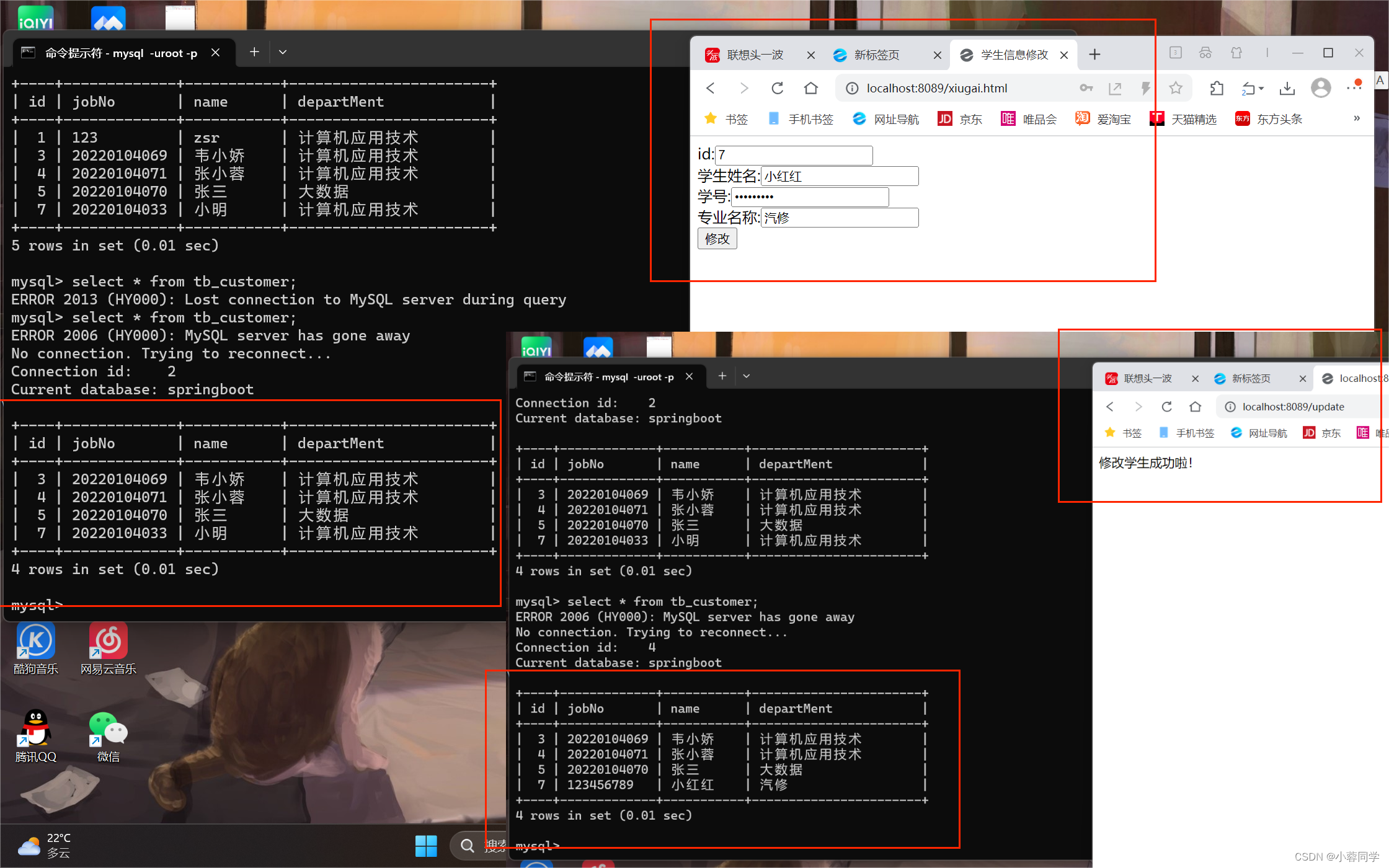1389x868 pixels.
Task: Open the browser downloads icon
Action: point(1287,88)
